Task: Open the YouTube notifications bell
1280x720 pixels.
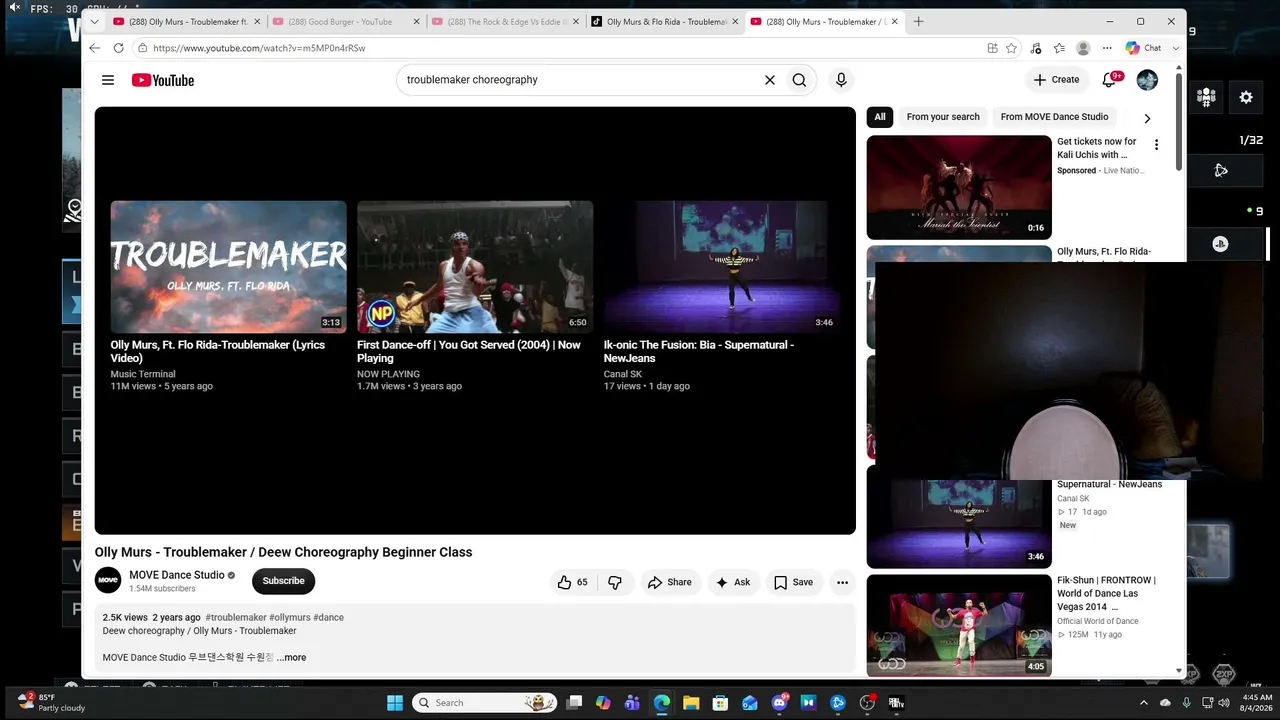Action: point(1110,80)
